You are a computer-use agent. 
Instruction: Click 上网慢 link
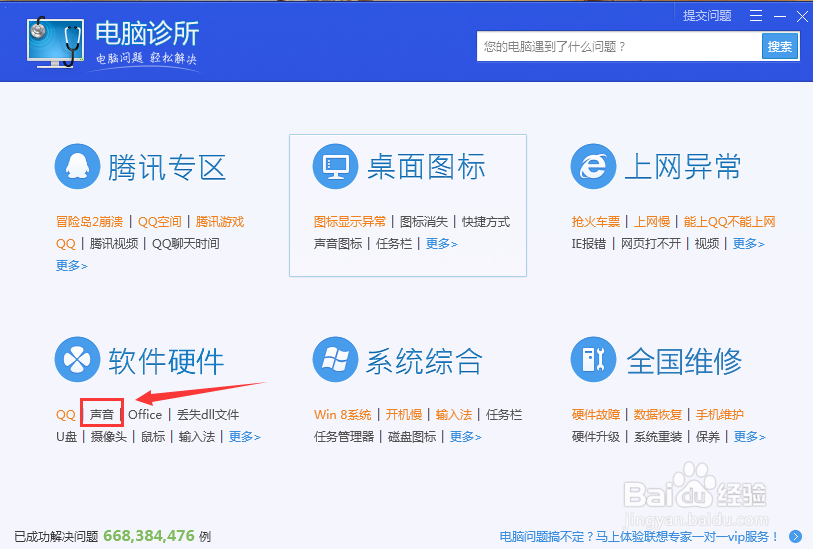652,222
